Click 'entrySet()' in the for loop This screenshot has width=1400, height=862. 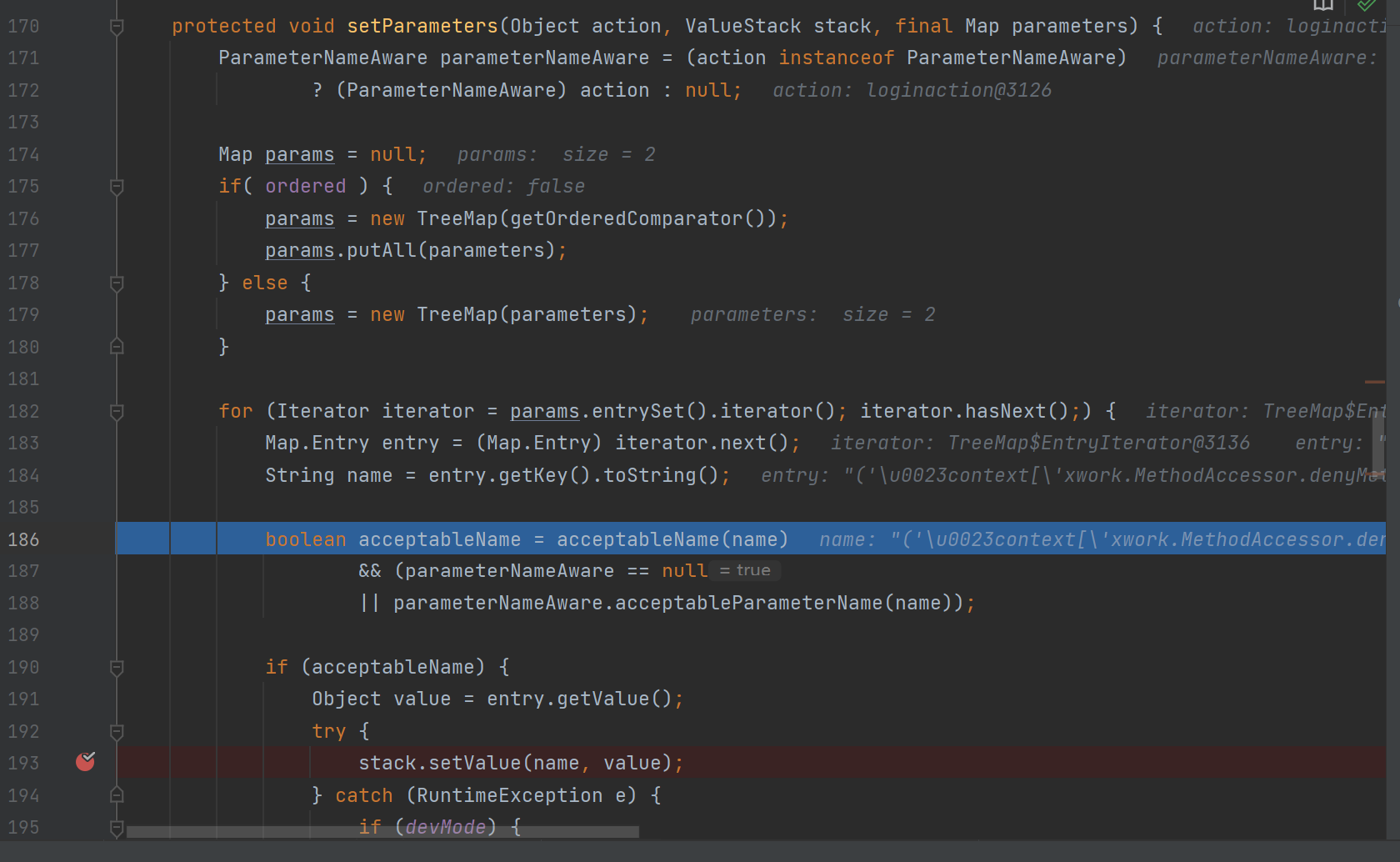point(649,411)
